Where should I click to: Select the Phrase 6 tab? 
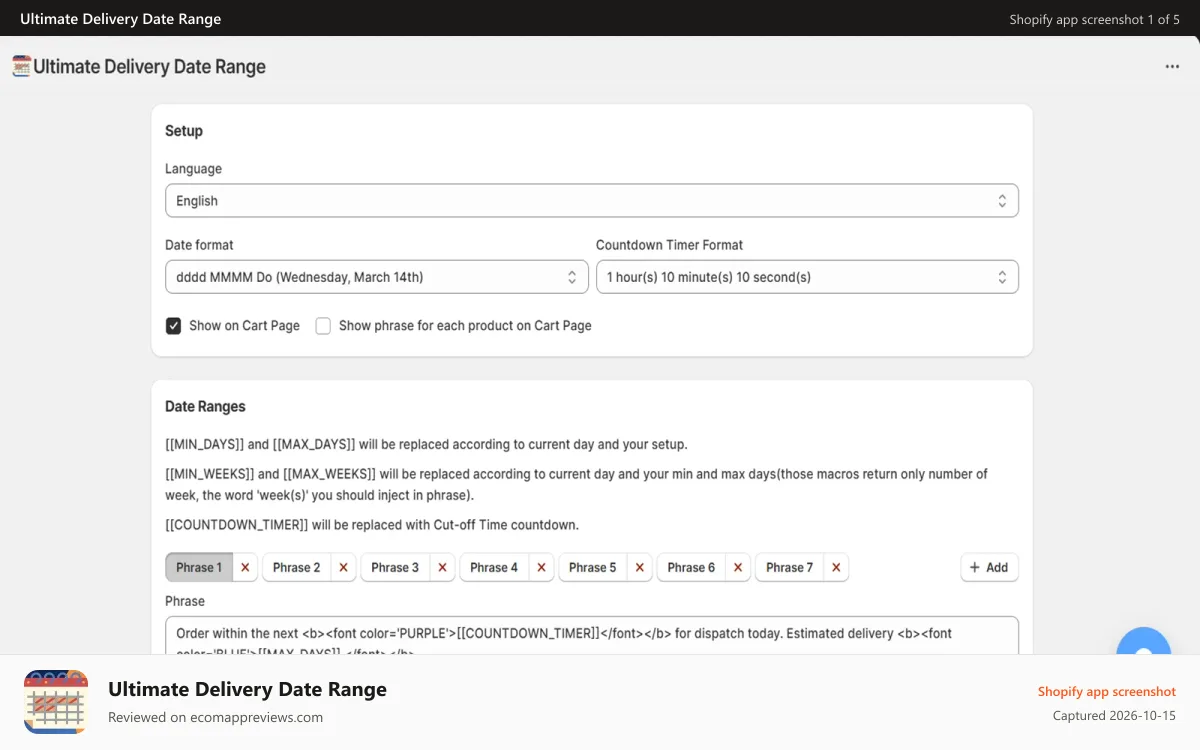[x=691, y=567]
